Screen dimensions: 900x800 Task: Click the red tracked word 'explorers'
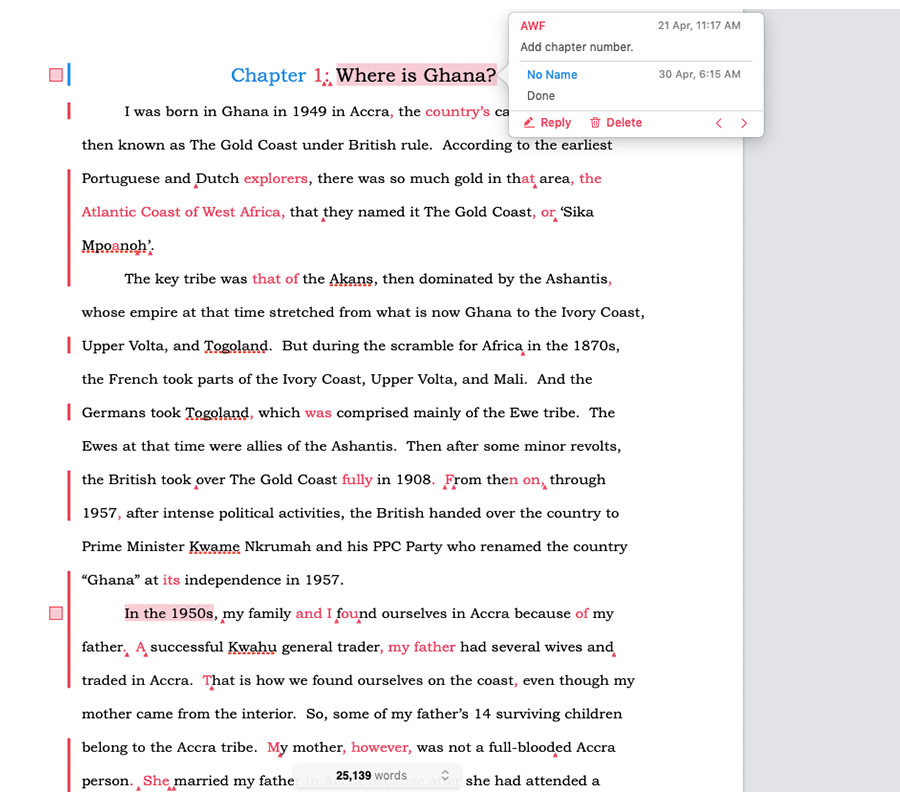click(x=276, y=179)
